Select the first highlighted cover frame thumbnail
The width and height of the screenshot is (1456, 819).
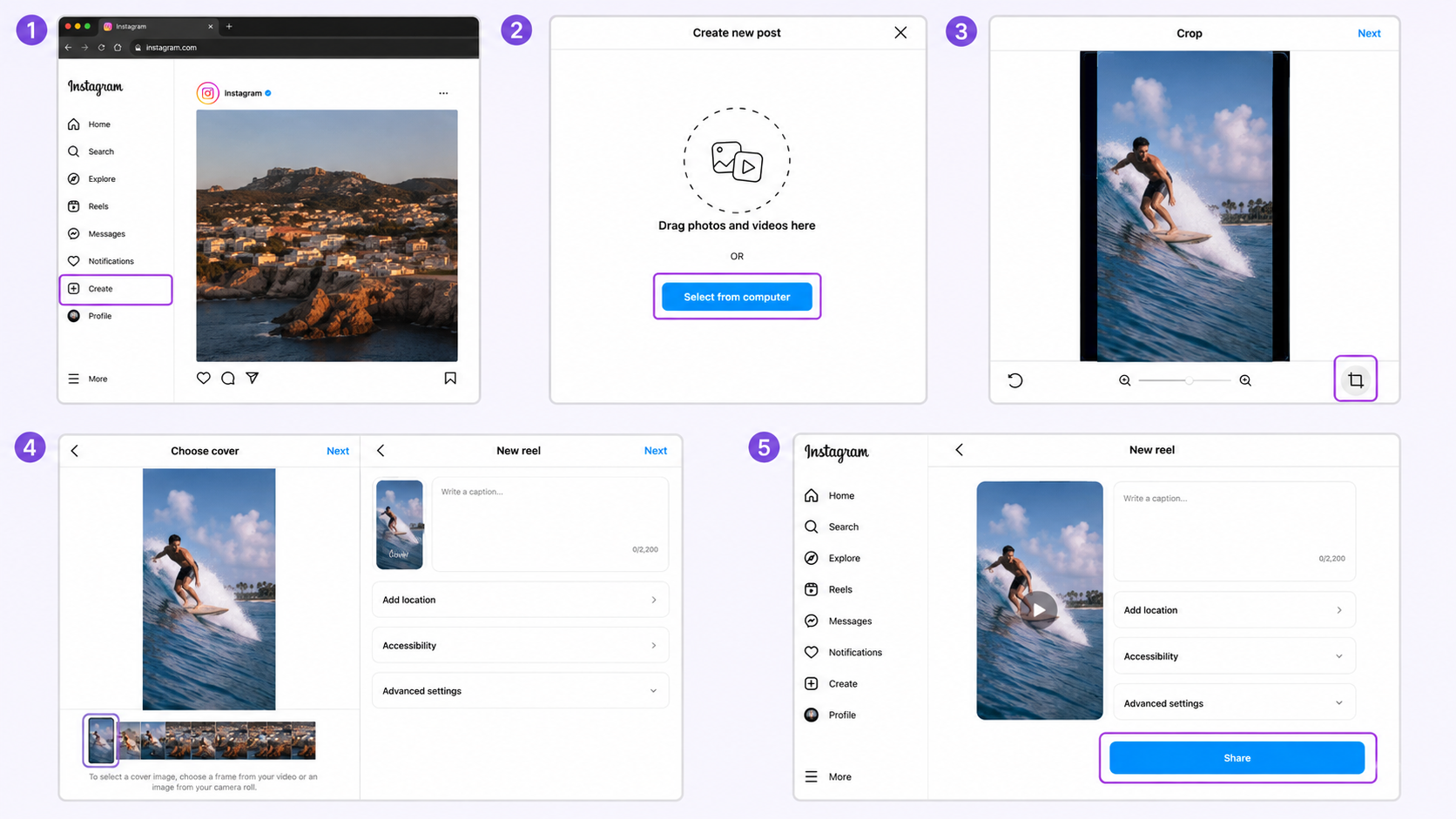(x=101, y=740)
